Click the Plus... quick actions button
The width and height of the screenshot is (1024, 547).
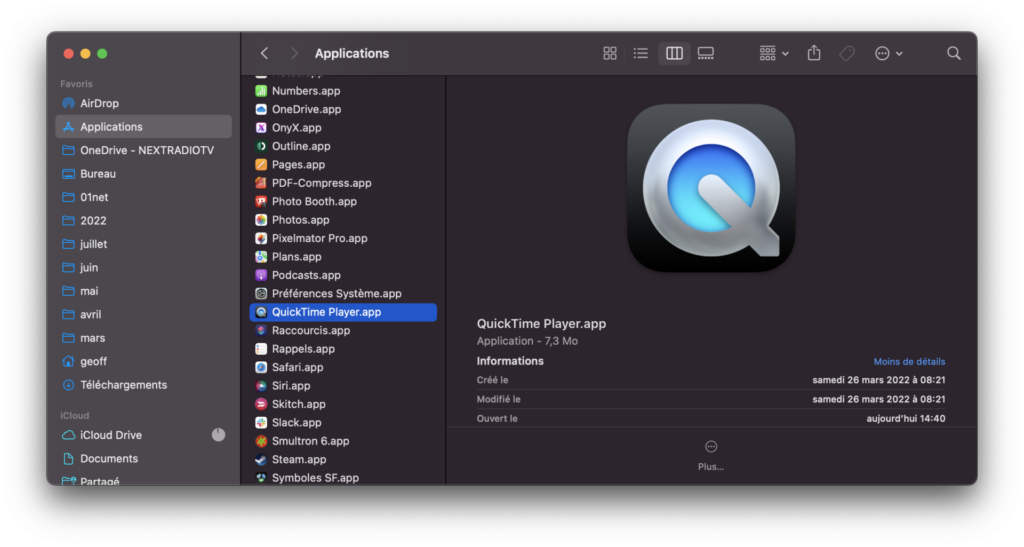[711, 455]
